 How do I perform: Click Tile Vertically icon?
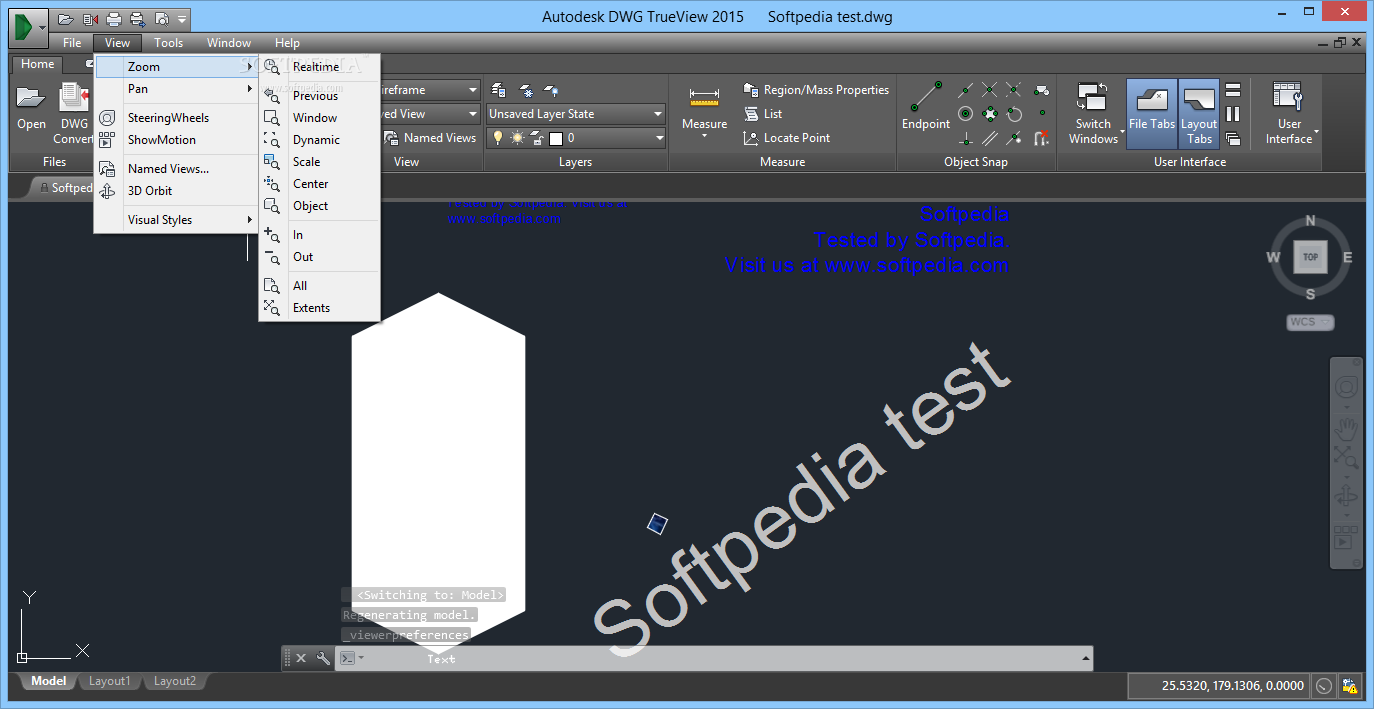tap(1233, 114)
